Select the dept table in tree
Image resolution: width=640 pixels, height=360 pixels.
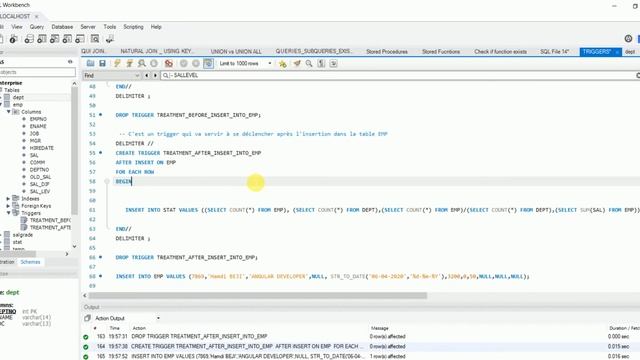pos(18,97)
